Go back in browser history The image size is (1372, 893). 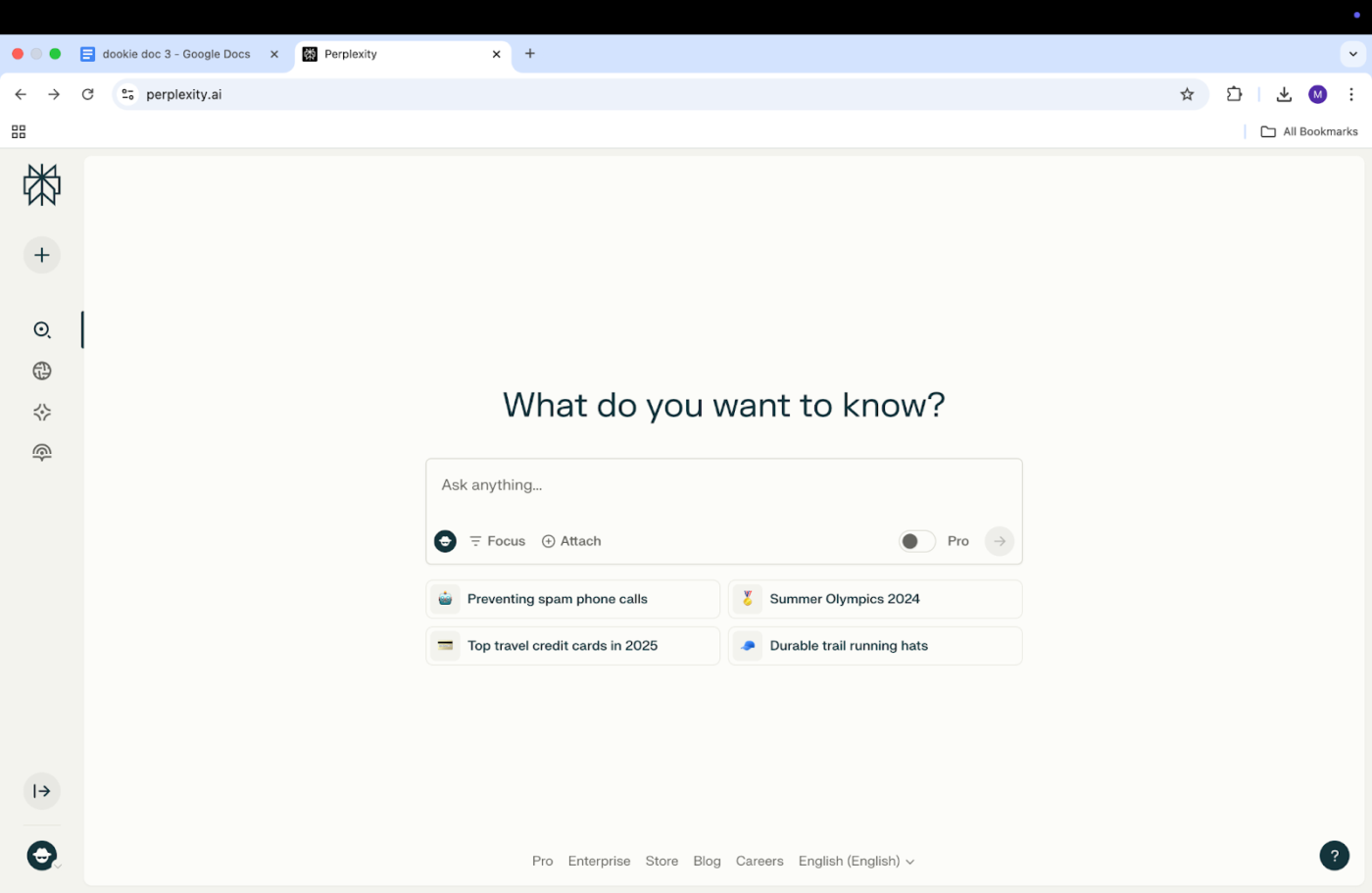(x=21, y=94)
